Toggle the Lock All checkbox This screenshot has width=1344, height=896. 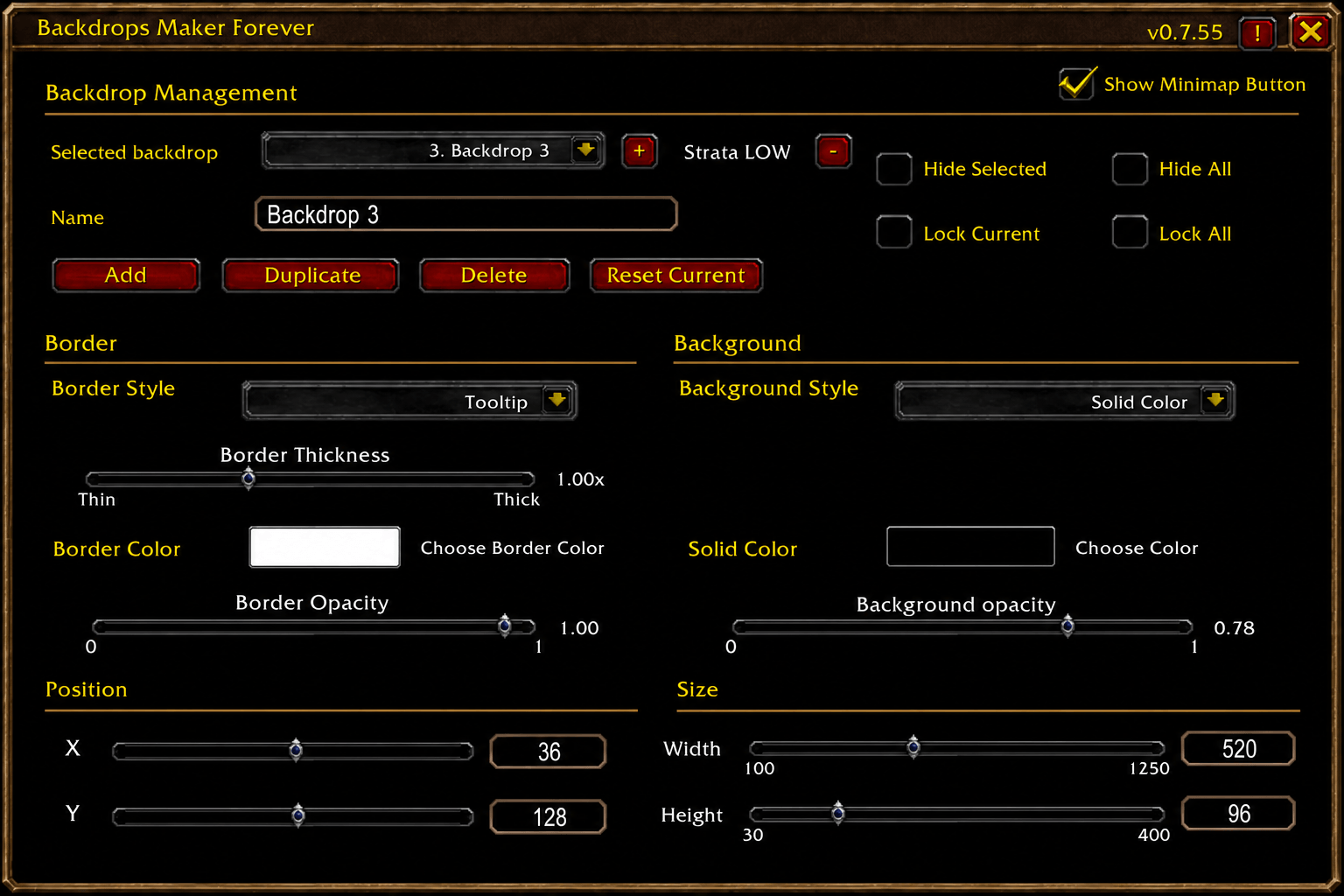[x=1130, y=233]
